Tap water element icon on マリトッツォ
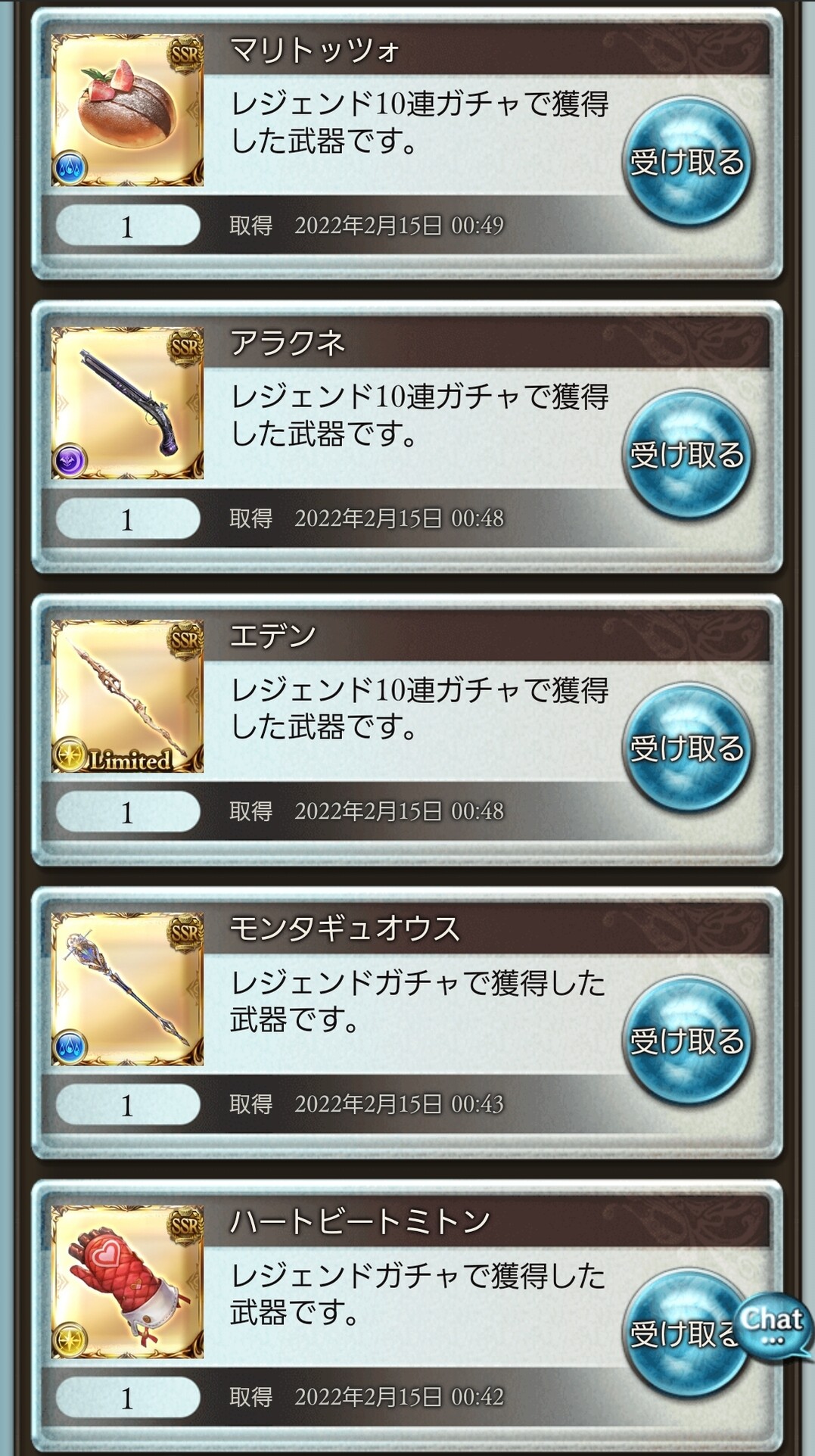This screenshot has height=1456, width=815. tap(70, 167)
